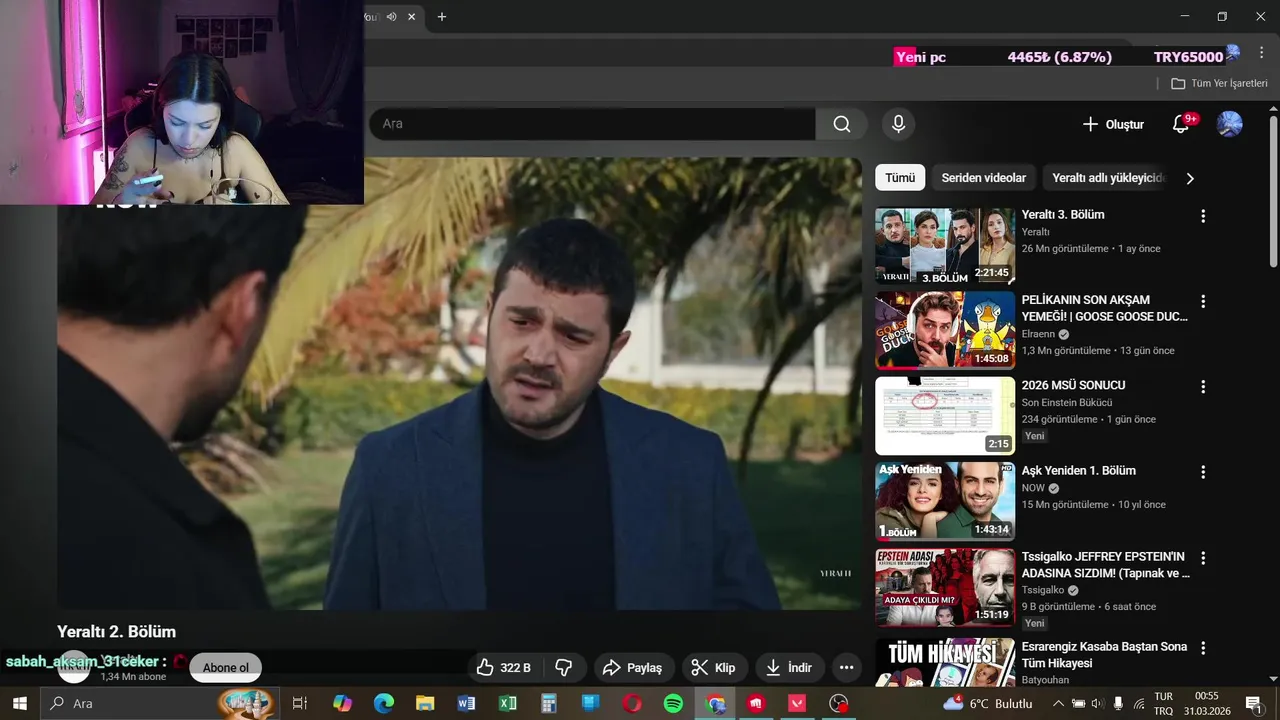Open Aşk Yeniden 1. Bölüm title
Viewport: 1280px width, 720px height.
click(x=1079, y=471)
